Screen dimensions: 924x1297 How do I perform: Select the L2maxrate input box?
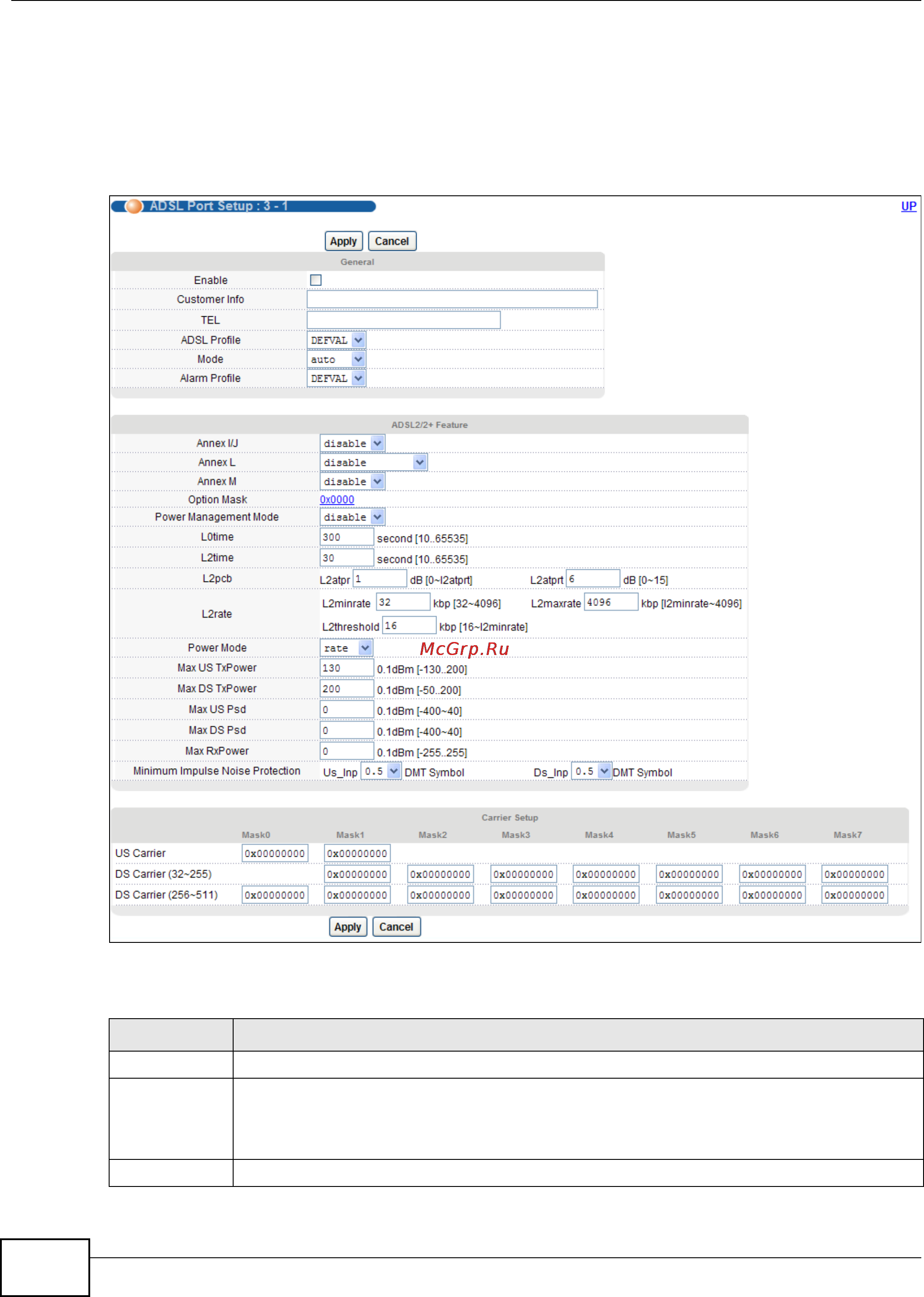(611, 602)
